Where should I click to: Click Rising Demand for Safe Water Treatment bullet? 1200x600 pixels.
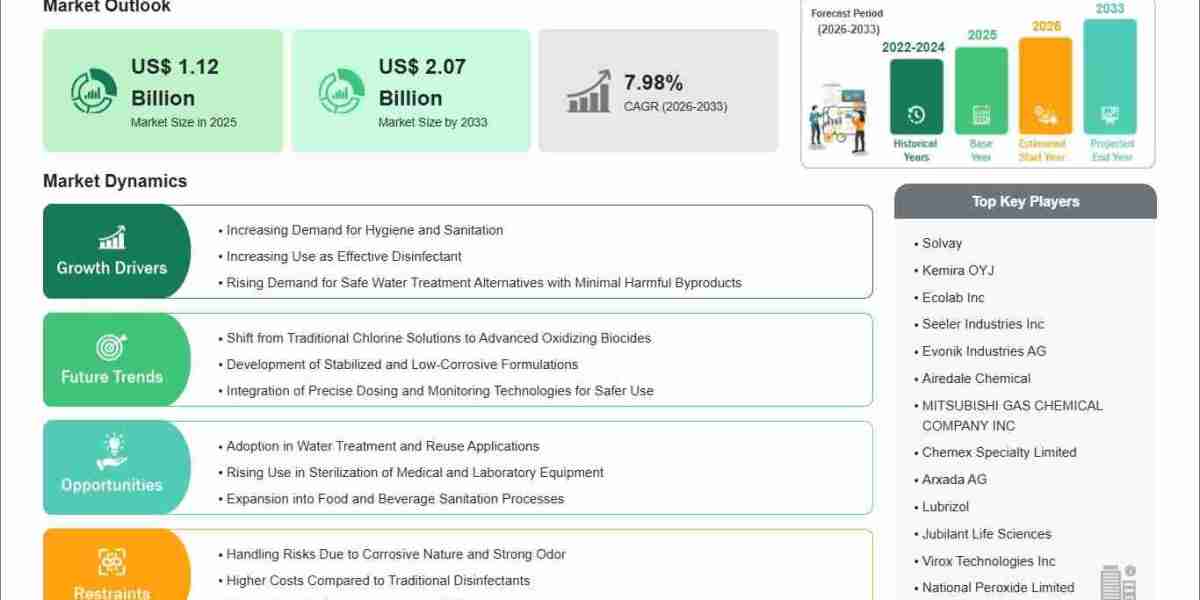484,282
